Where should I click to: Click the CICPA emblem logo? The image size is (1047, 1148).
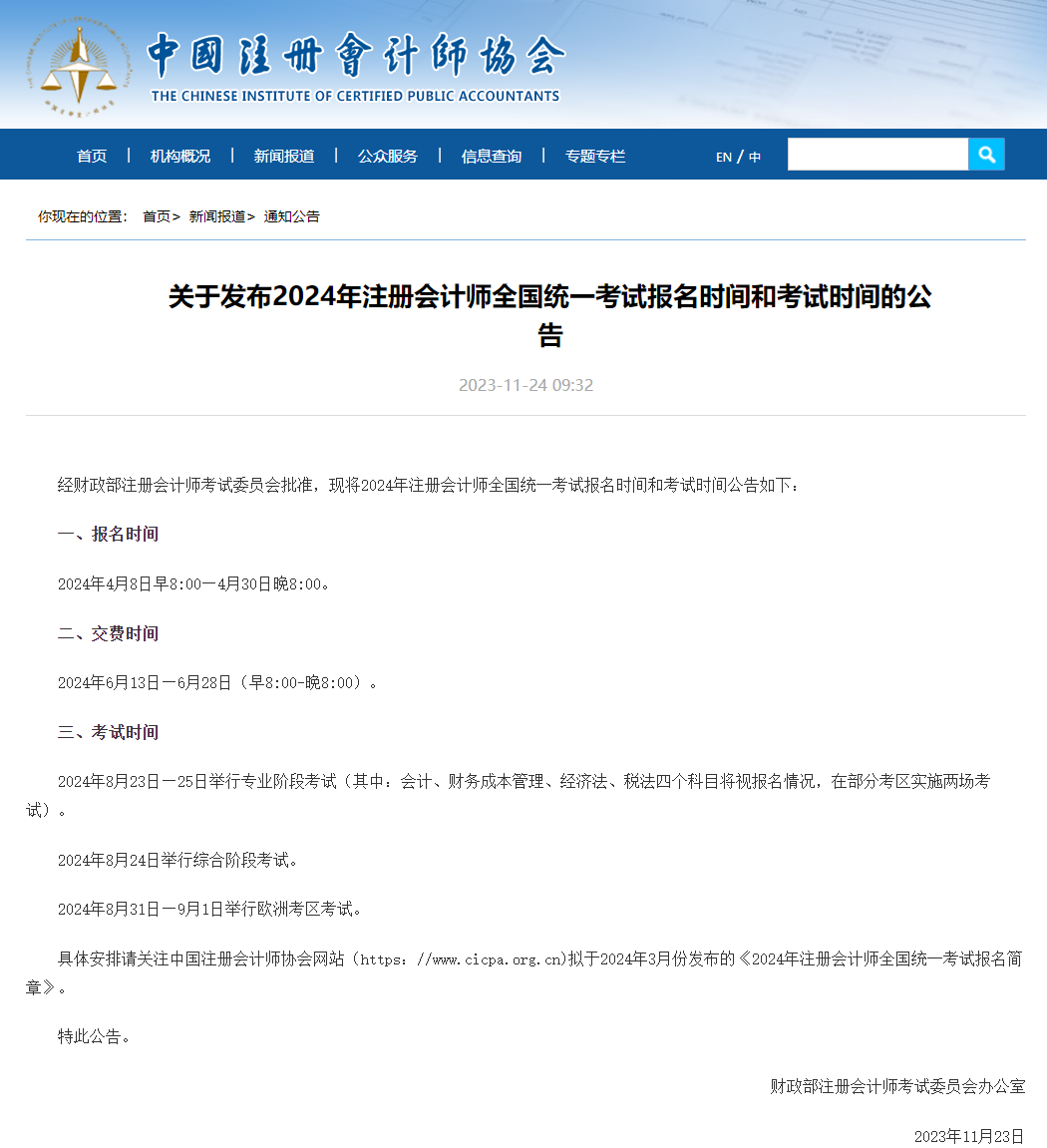[79, 68]
